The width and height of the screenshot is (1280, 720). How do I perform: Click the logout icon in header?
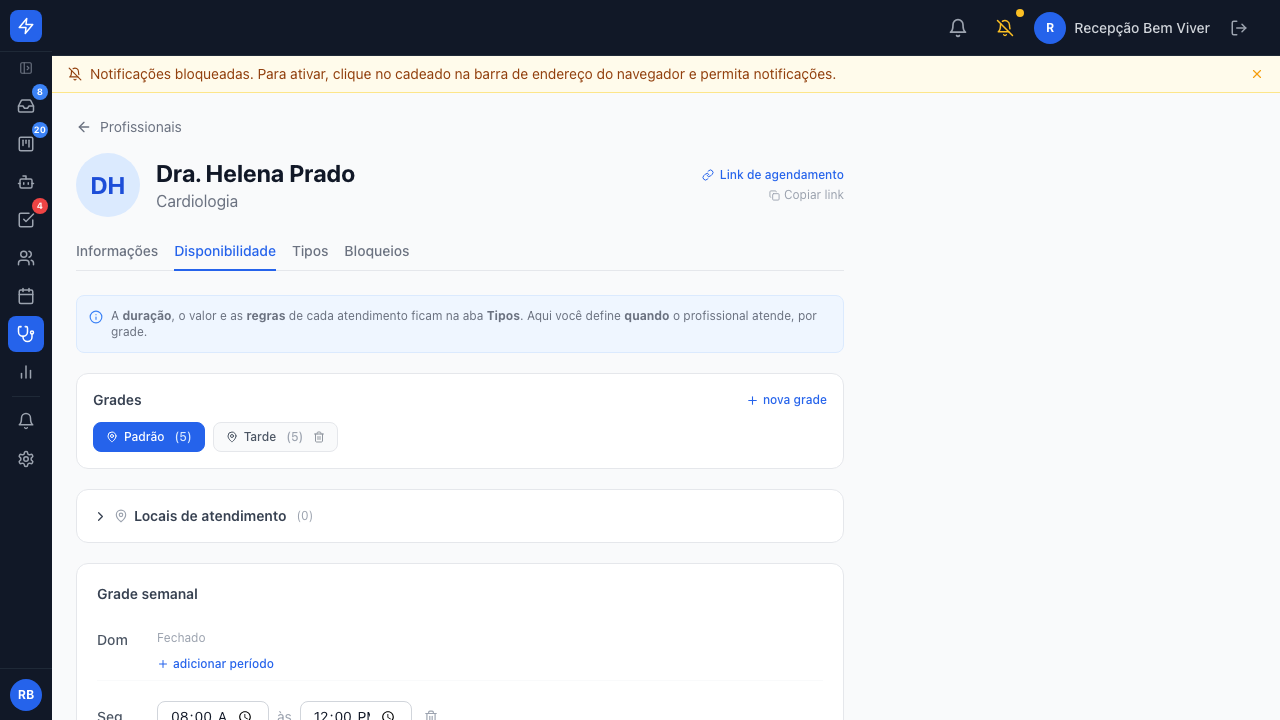(x=1239, y=28)
